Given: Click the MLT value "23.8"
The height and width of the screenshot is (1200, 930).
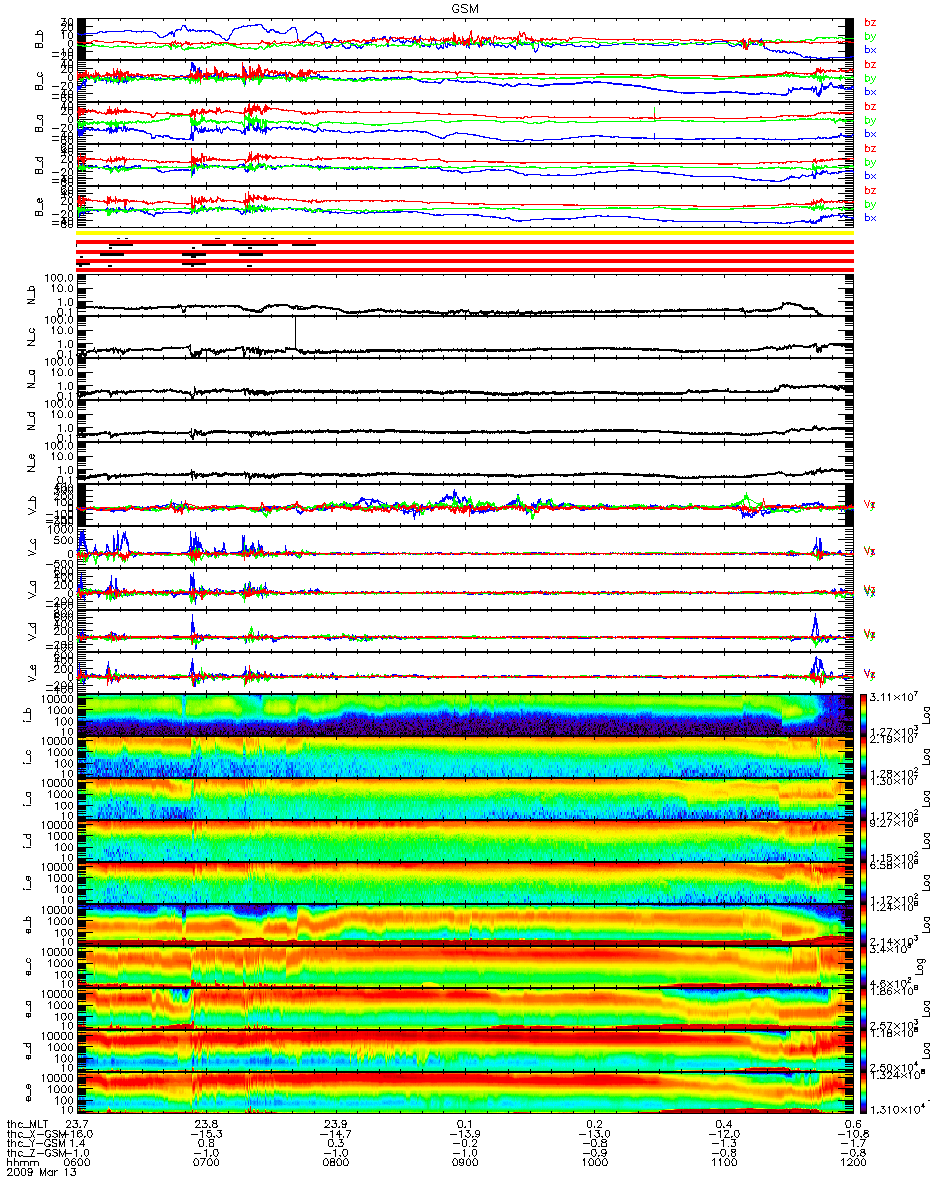Looking at the screenshot, I should 206,1125.
